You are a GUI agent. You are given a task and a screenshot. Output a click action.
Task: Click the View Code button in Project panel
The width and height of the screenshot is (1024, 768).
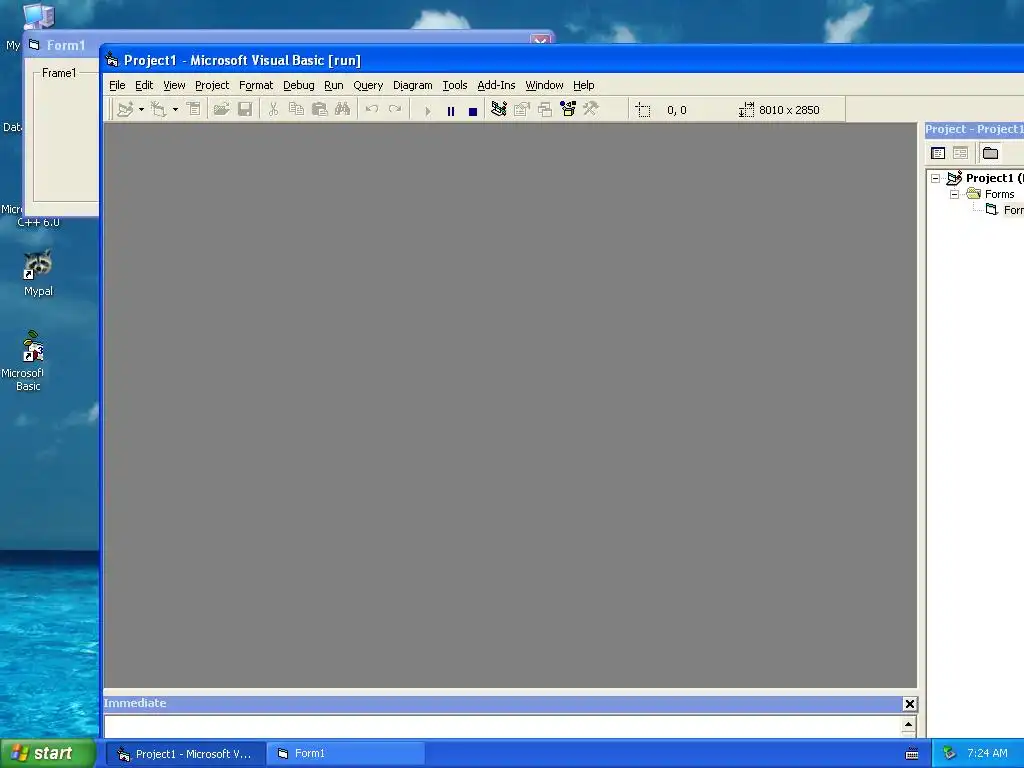click(938, 153)
